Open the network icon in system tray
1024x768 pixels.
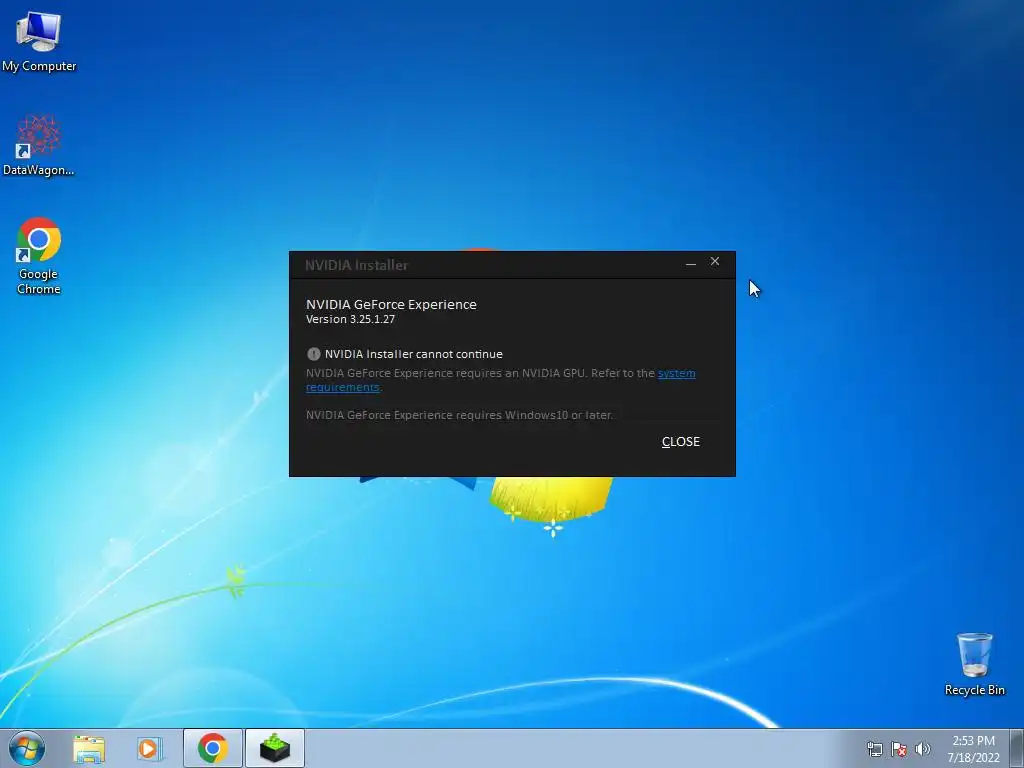[874, 749]
